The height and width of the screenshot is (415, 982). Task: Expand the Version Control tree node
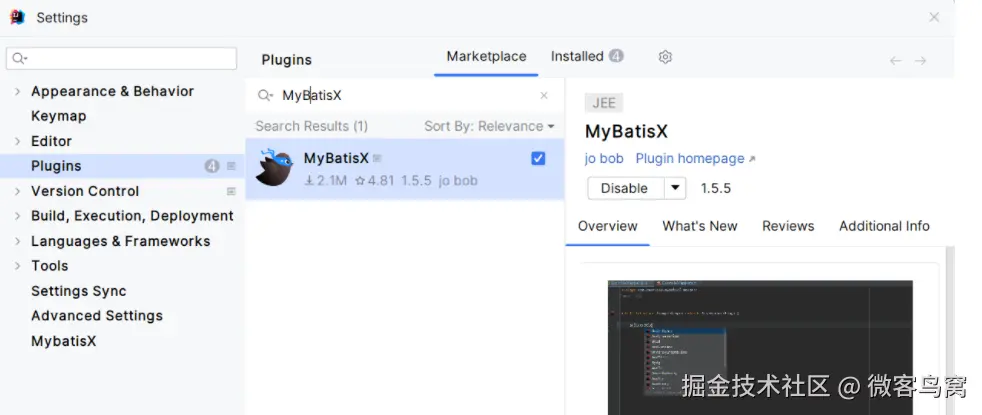click(x=18, y=192)
